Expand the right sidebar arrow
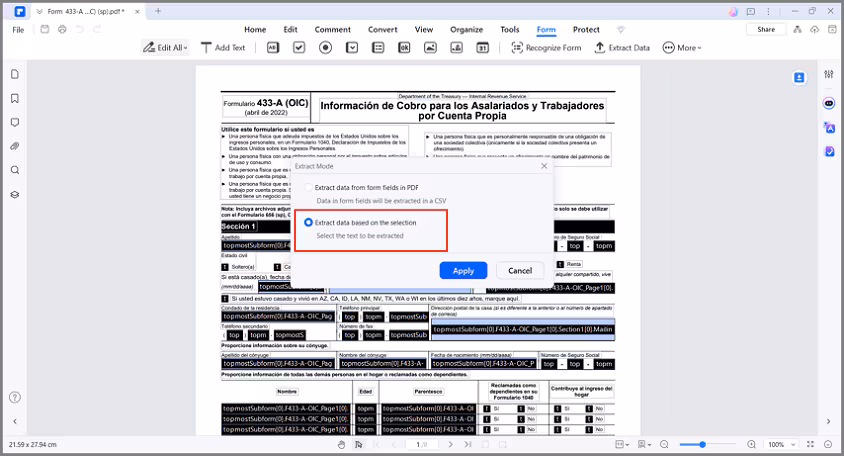This screenshot has height=456, width=844. (x=828, y=422)
